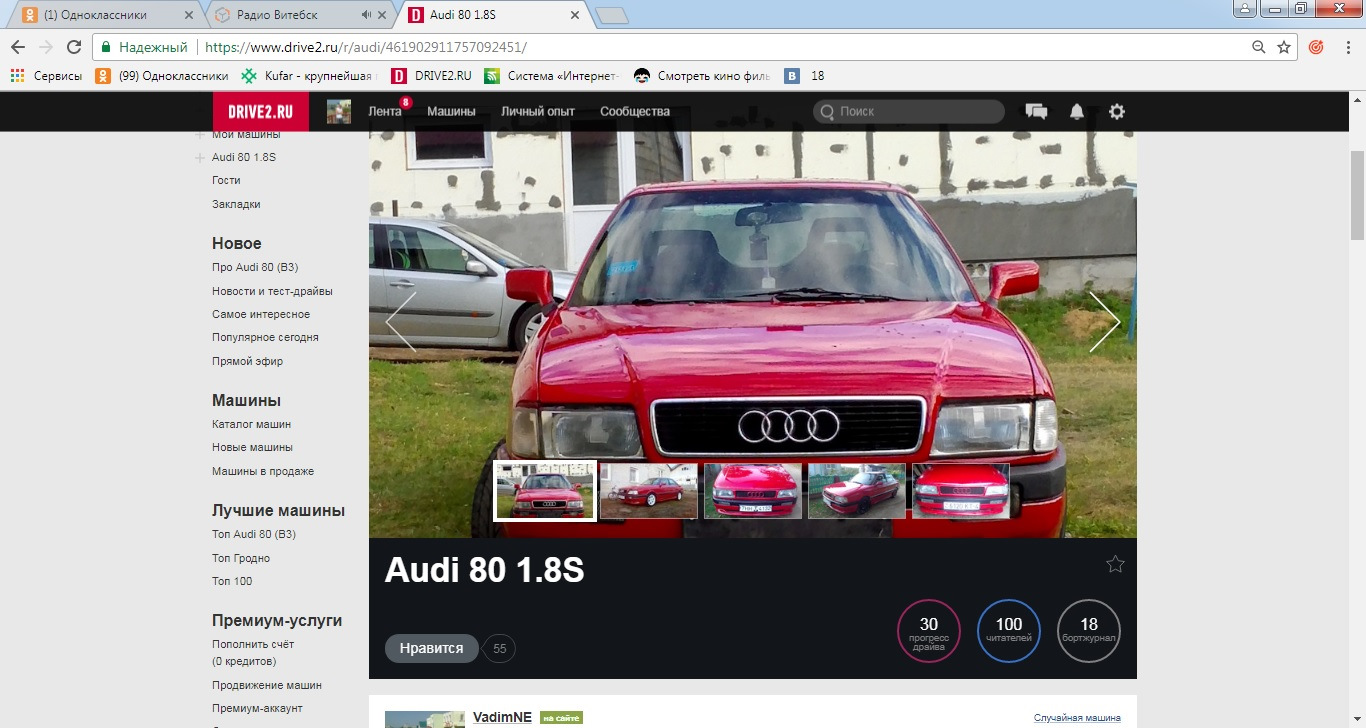Open Гости in the sidebar

click(x=226, y=181)
